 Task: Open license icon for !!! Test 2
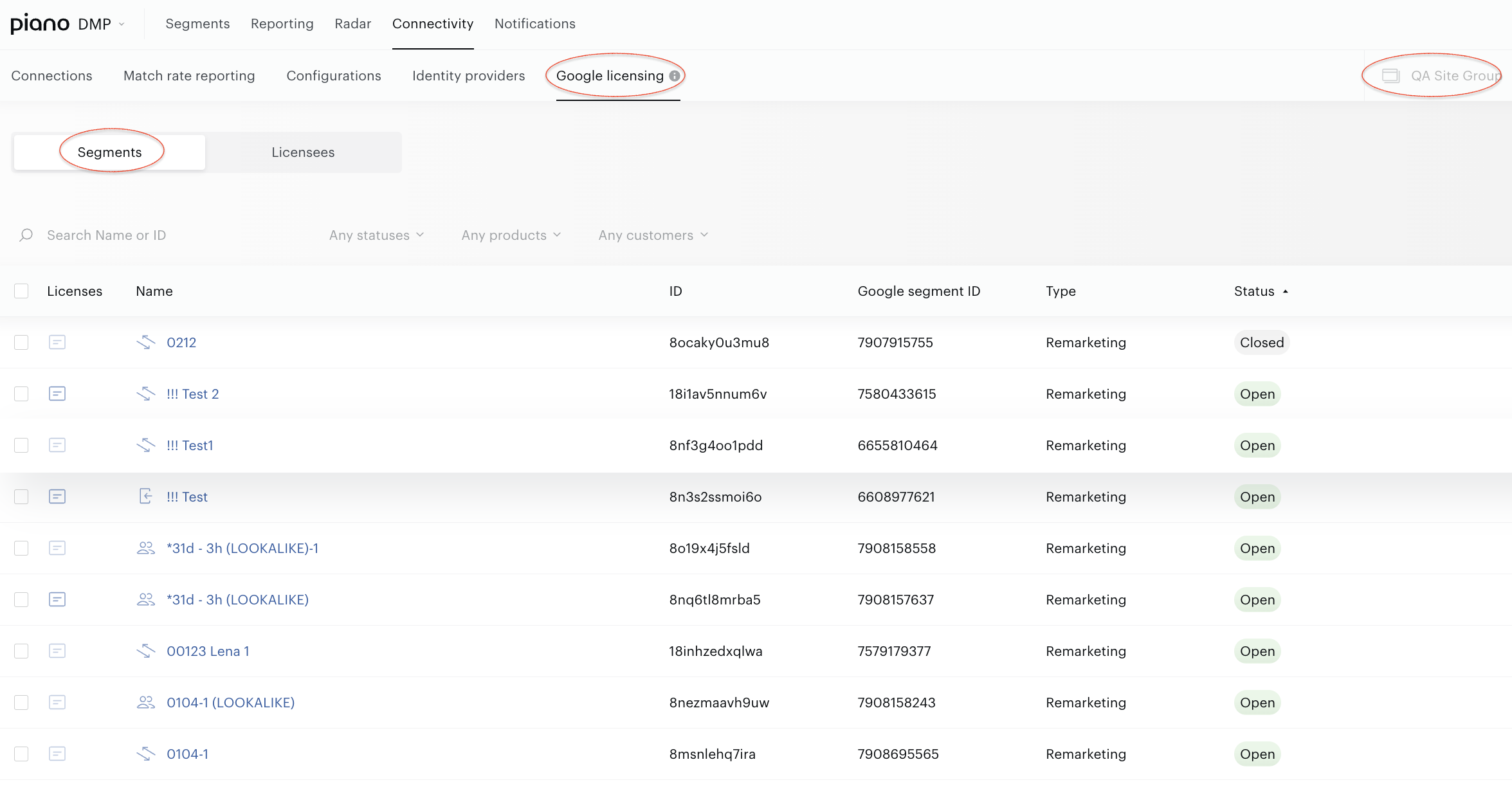coord(57,394)
